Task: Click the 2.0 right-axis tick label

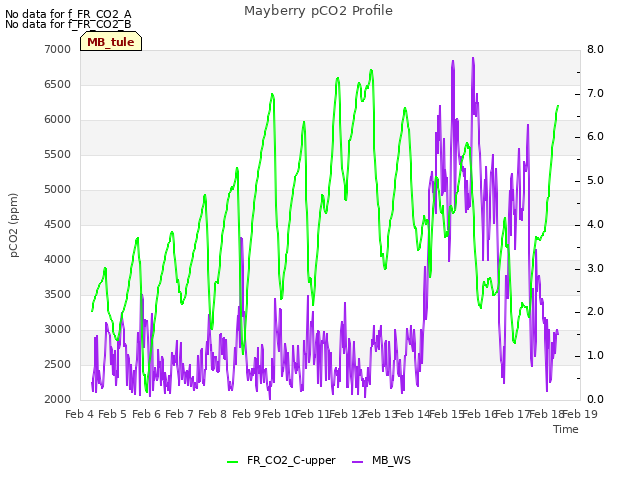Action: (x=595, y=312)
